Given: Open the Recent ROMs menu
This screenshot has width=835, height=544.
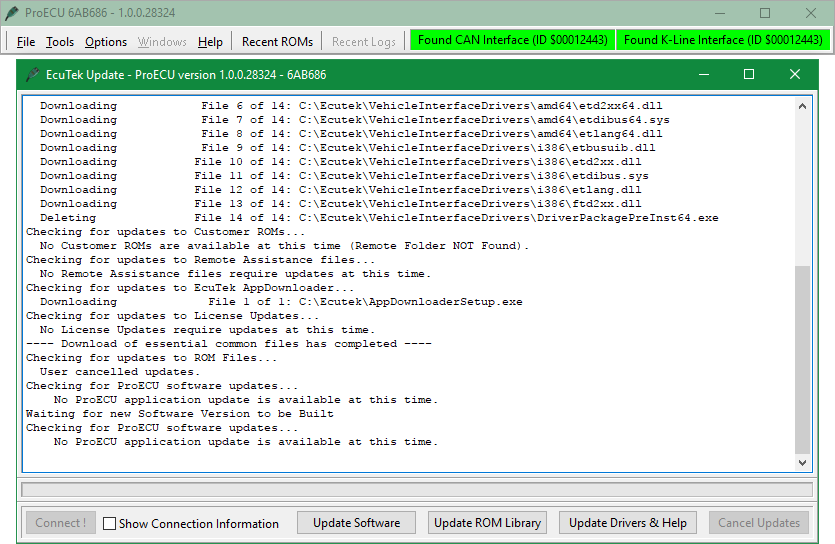Looking at the screenshot, I should point(277,42).
